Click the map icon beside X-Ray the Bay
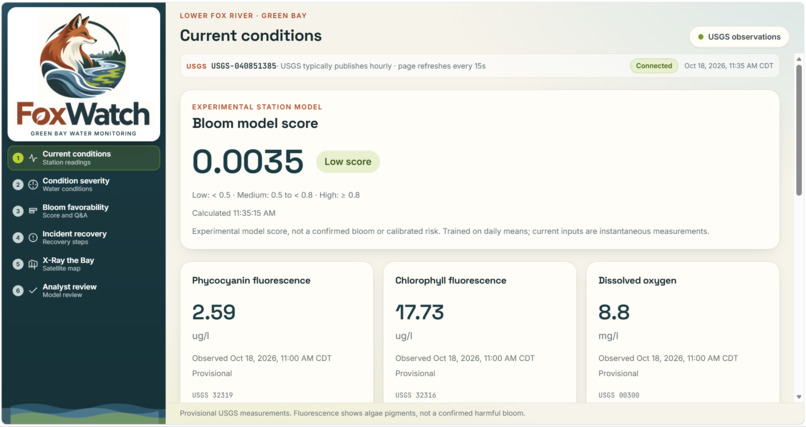This screenshot has height=427, width=806. click(x=33, y=264)
